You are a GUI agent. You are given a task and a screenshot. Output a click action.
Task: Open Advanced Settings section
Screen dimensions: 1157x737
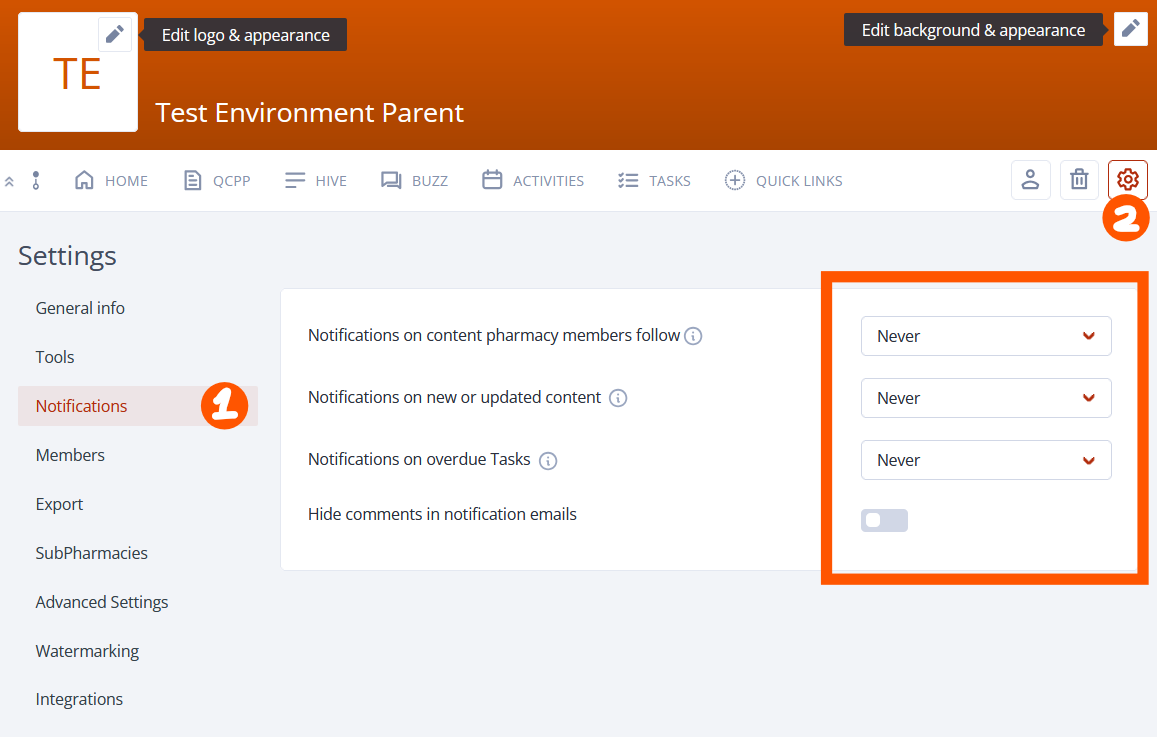pyautogui.click(x=102, y=602)
